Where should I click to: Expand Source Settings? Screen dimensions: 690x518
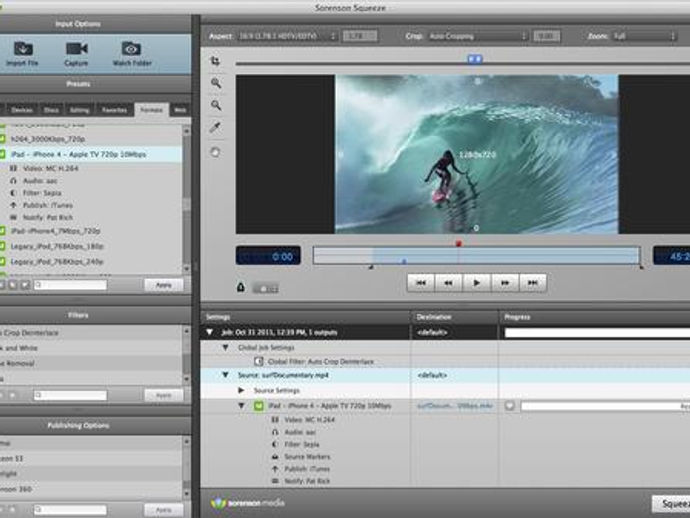241,390
